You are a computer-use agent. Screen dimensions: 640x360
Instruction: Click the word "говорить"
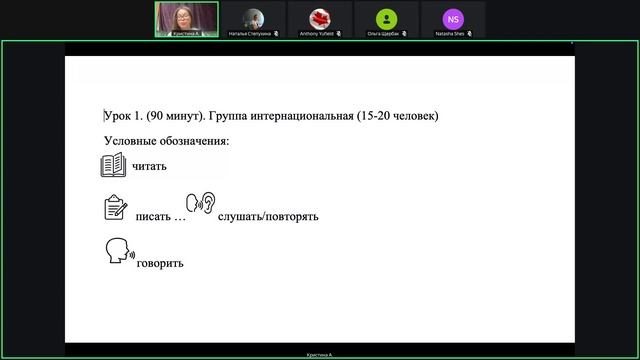tap(160, 263)
